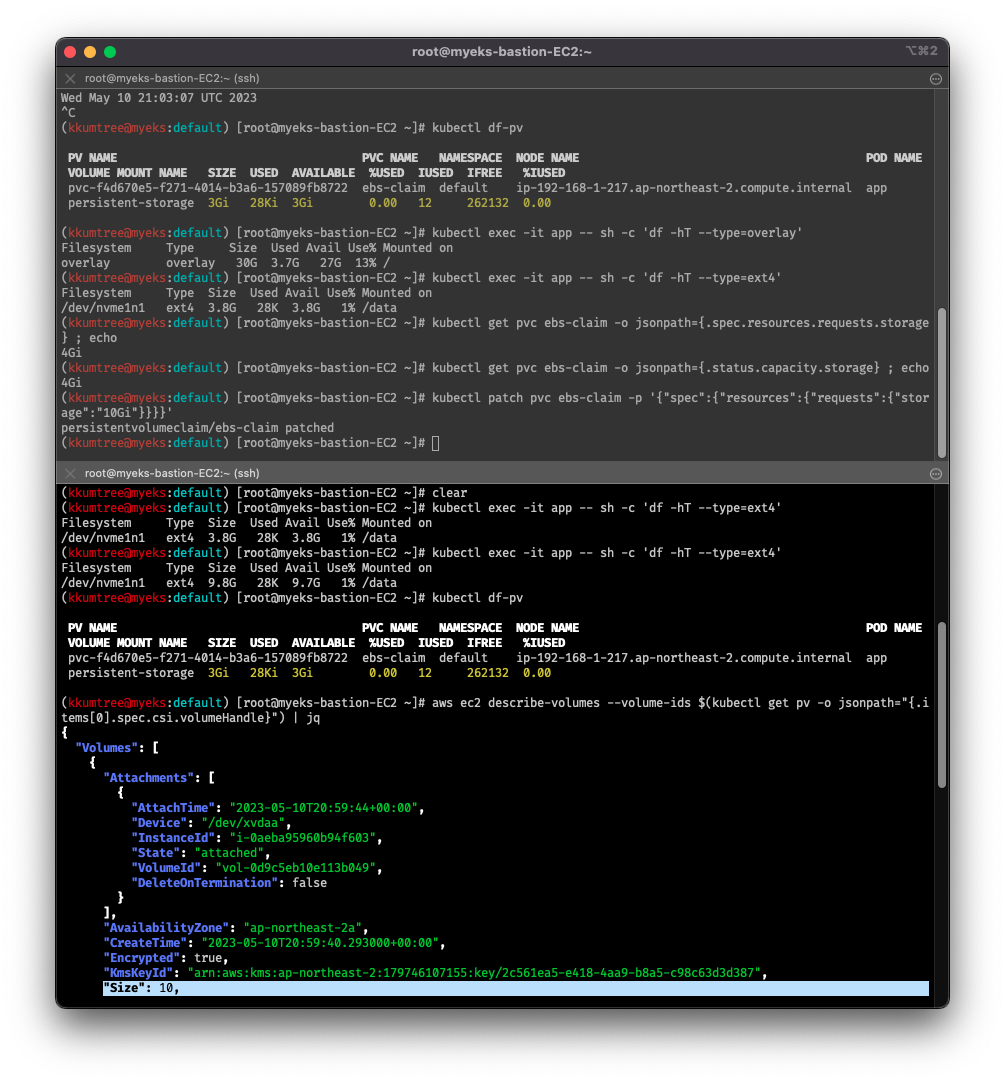Click the PV name in the bottom pane table
The image size is (1005, 1082).
[x=208, y=658]
